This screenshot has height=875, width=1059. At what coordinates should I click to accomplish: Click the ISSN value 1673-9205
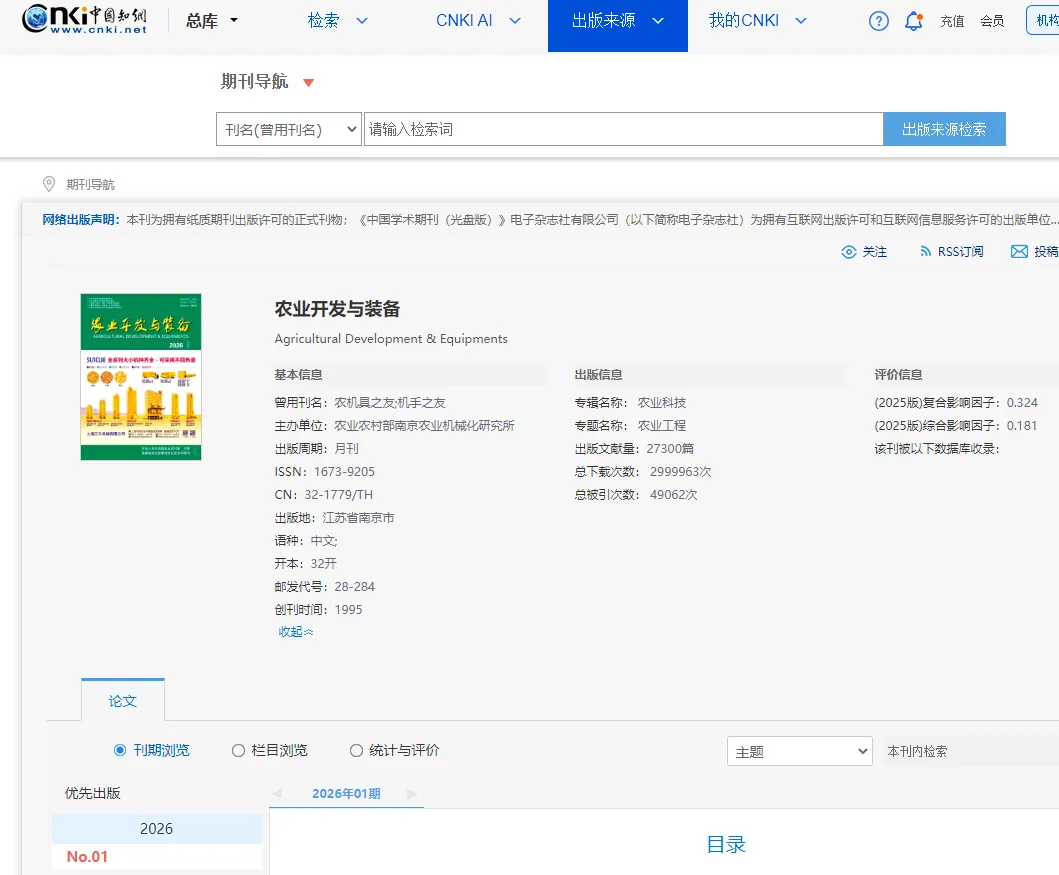[x=344, y=471]
